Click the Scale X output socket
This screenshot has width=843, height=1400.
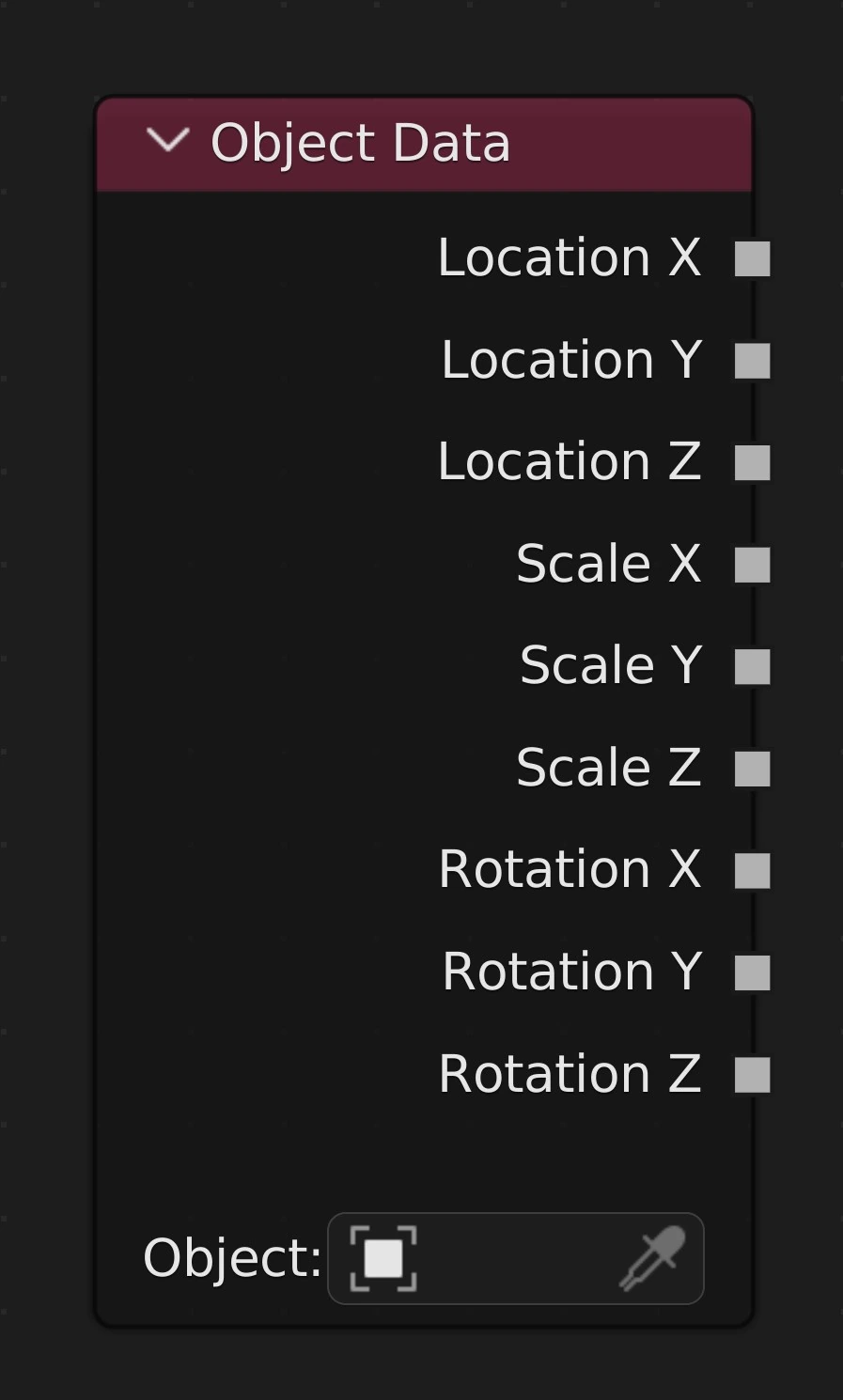pyautogui.click(x=752, y=565)
